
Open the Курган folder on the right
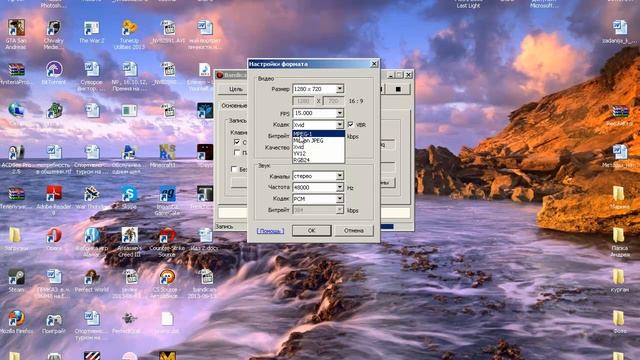coord(620,280)
